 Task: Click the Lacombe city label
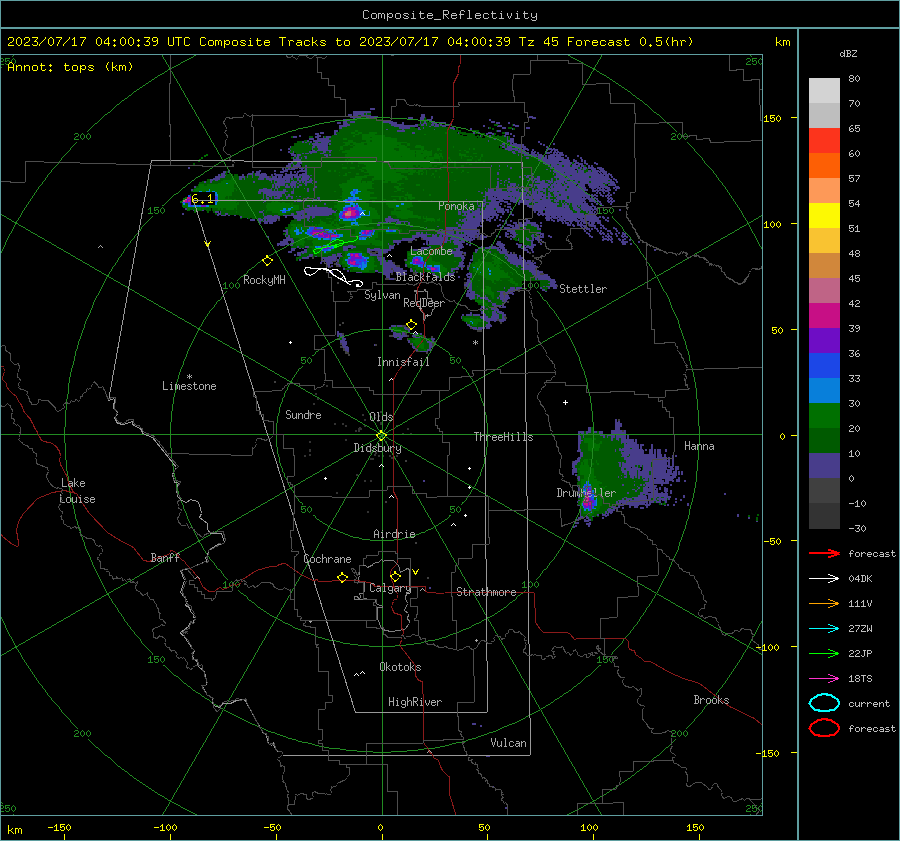pos(431,251)
